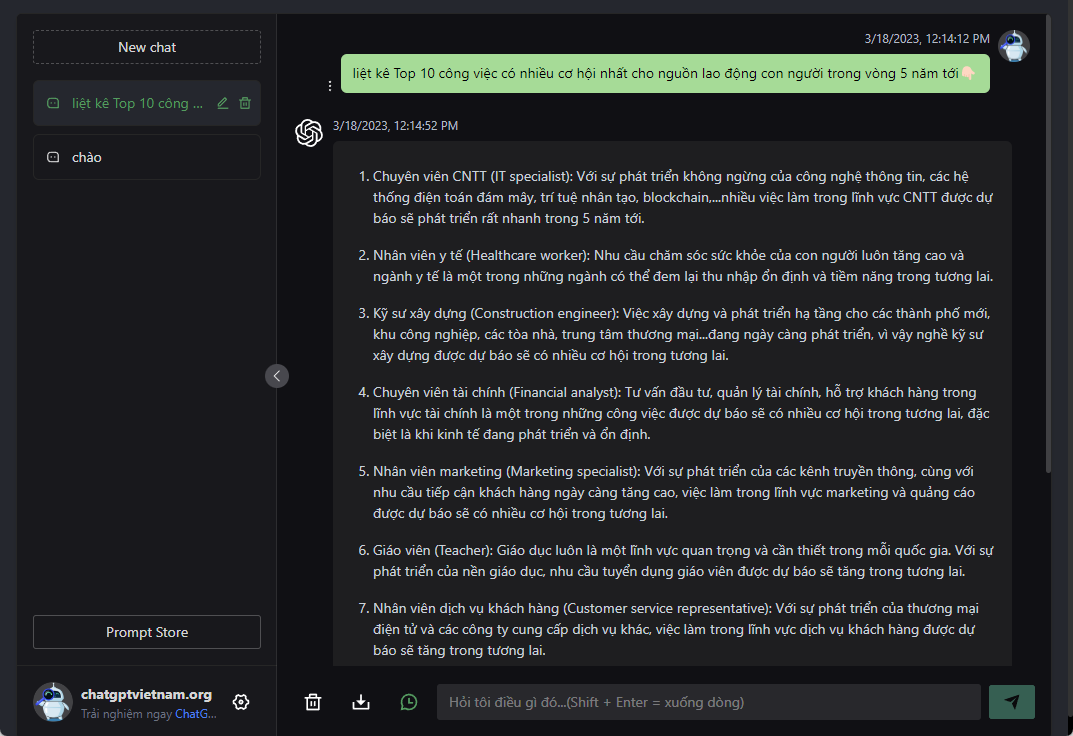
Task: Follow the blue ChatG... link in the sidebar footer
Action: 196,714
